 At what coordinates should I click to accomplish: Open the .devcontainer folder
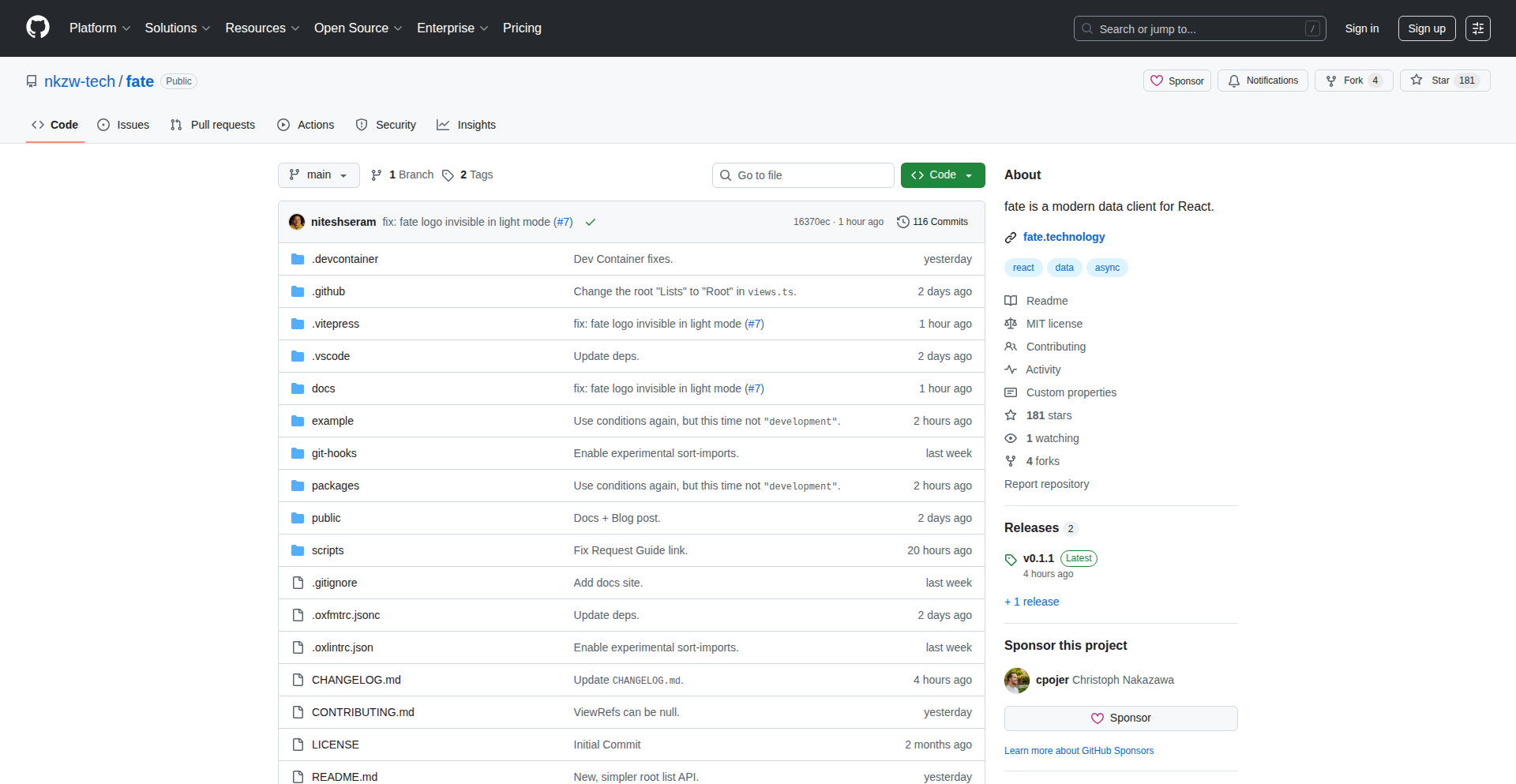(344, 259)
